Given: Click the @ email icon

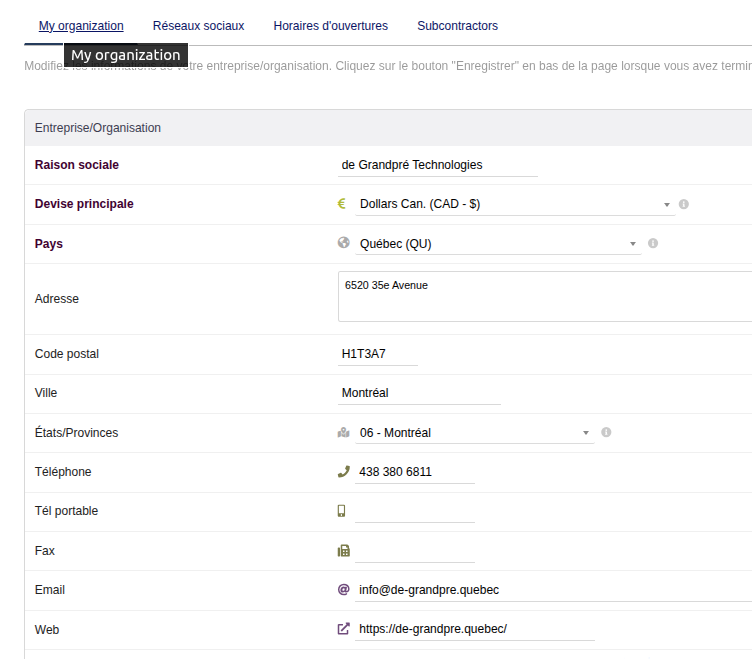Looking at the screenshot, I should (x=343, y=590).
